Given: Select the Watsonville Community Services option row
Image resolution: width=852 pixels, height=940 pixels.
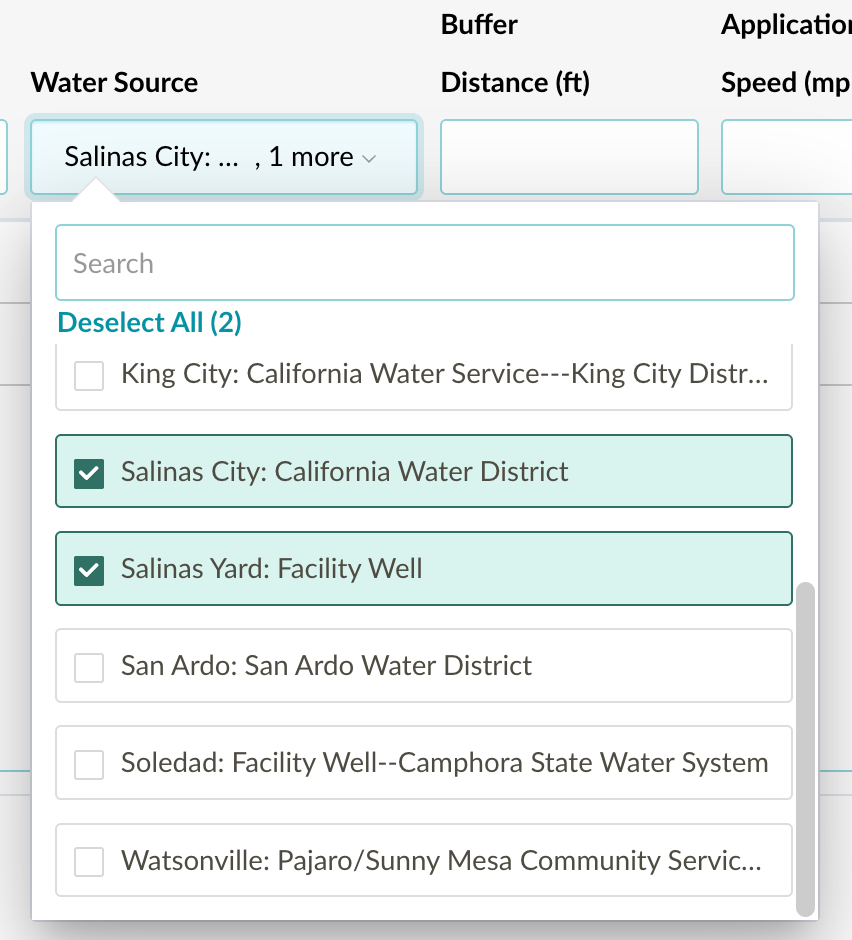Looking at the screenshot, I should pos(440,861).
